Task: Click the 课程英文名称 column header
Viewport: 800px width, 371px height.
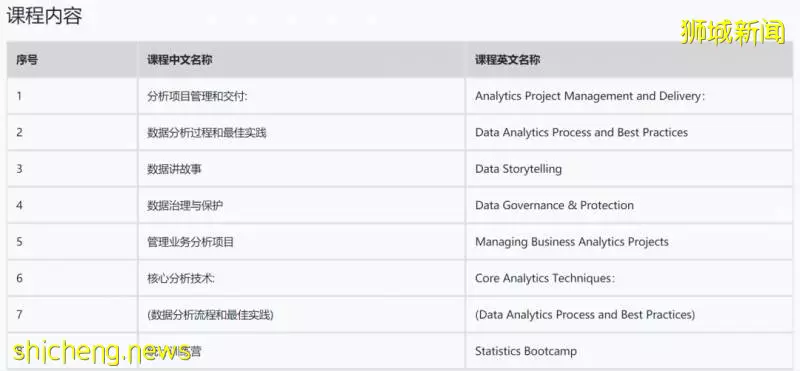Action: 508,60
